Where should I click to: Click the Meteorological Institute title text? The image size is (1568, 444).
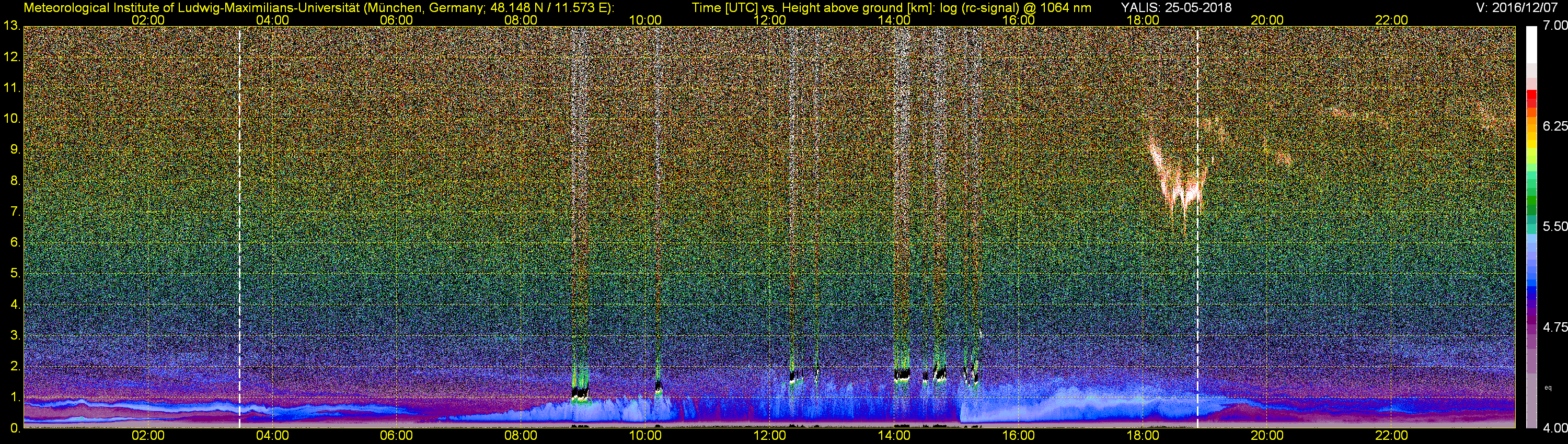319,8
